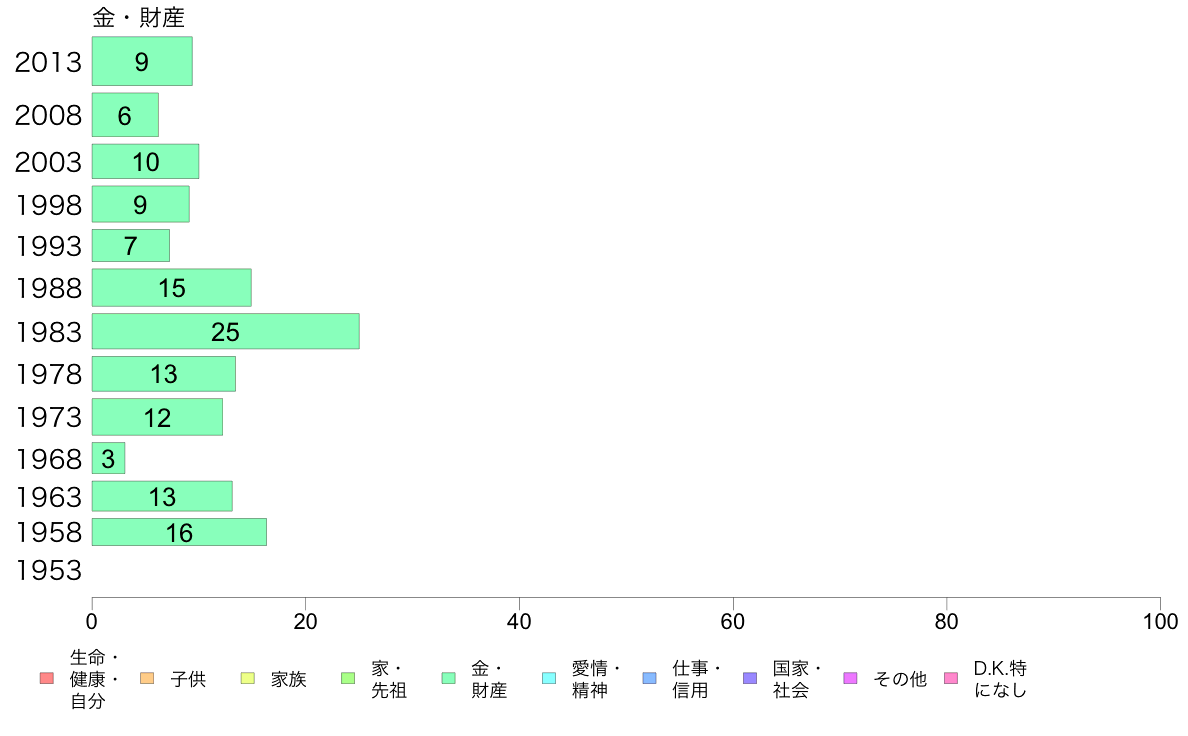
Task: Select the 2013 bar showing 9
Action: 142,61
